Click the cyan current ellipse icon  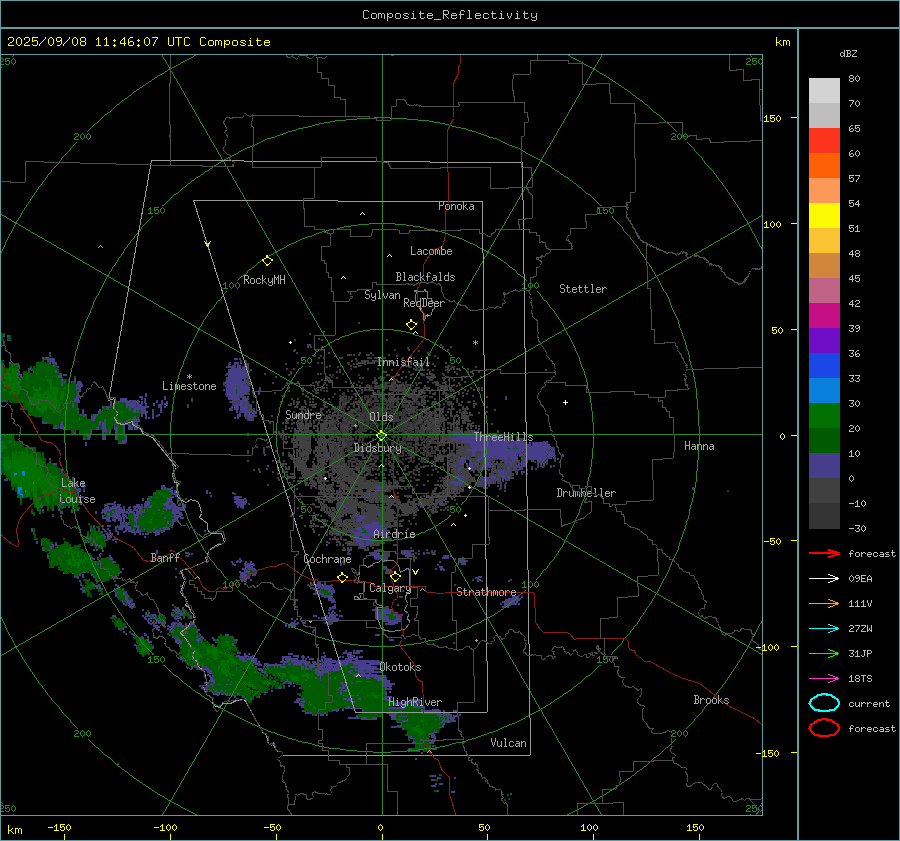(824, 703)
